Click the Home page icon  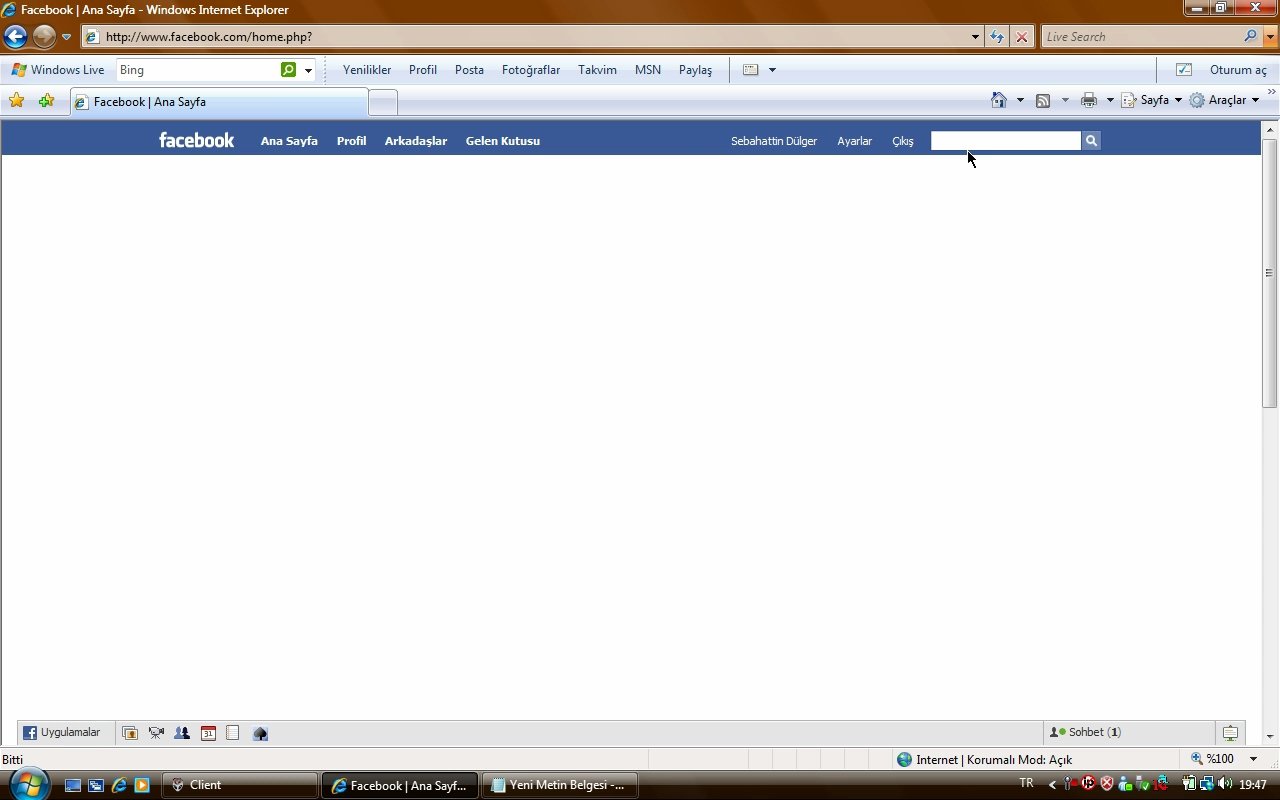click(998, 100)
